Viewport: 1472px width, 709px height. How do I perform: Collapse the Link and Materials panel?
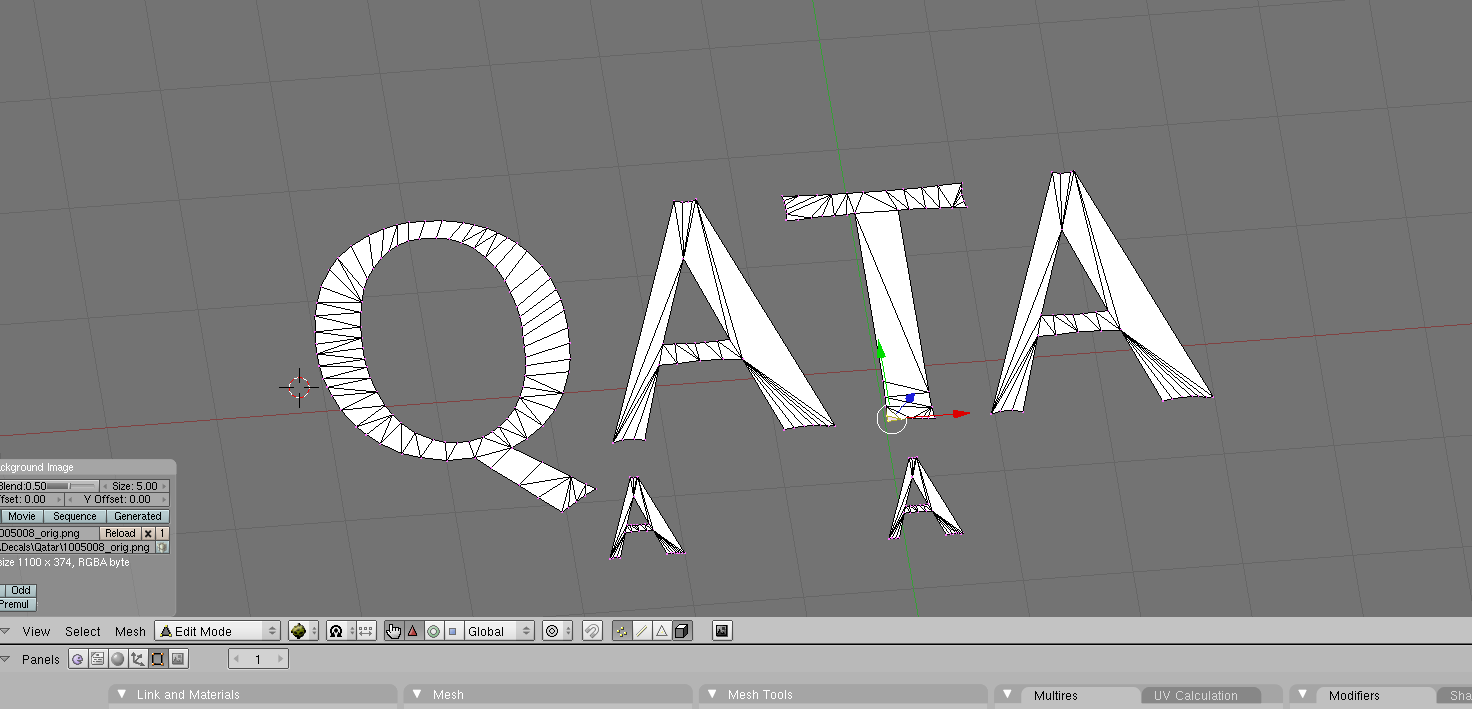click(x=122, y=694)
